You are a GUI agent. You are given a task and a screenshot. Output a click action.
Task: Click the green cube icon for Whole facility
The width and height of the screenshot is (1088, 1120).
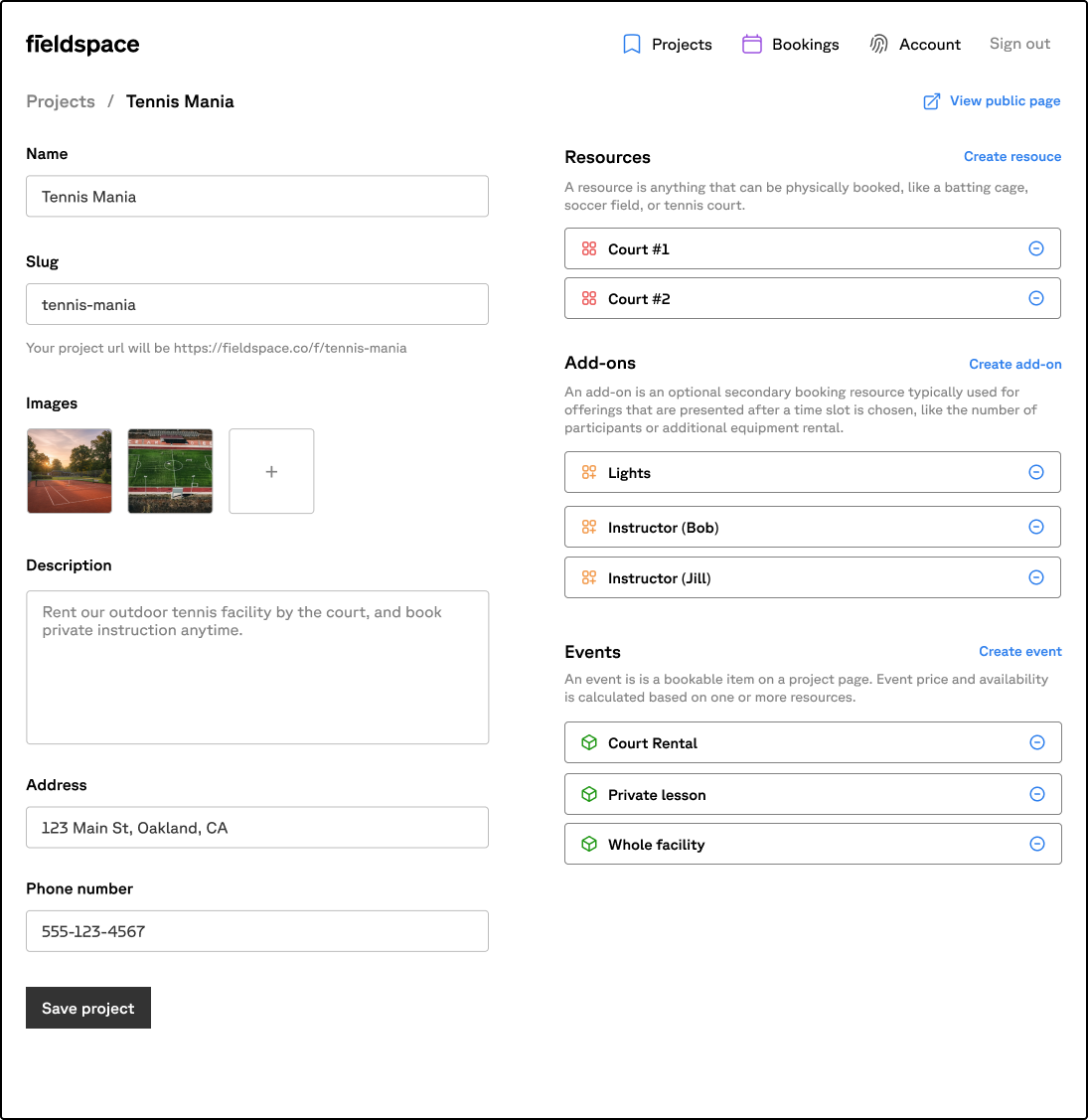588,845
